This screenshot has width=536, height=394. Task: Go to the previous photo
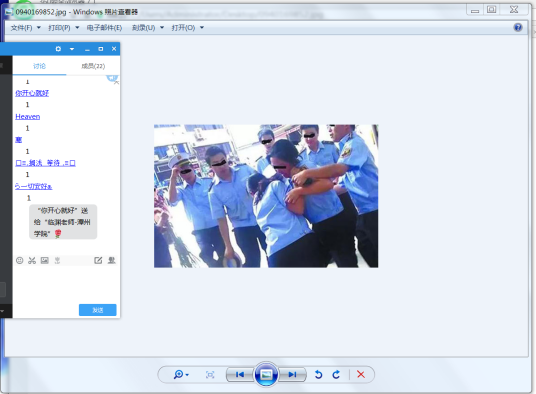coord(240,375)
